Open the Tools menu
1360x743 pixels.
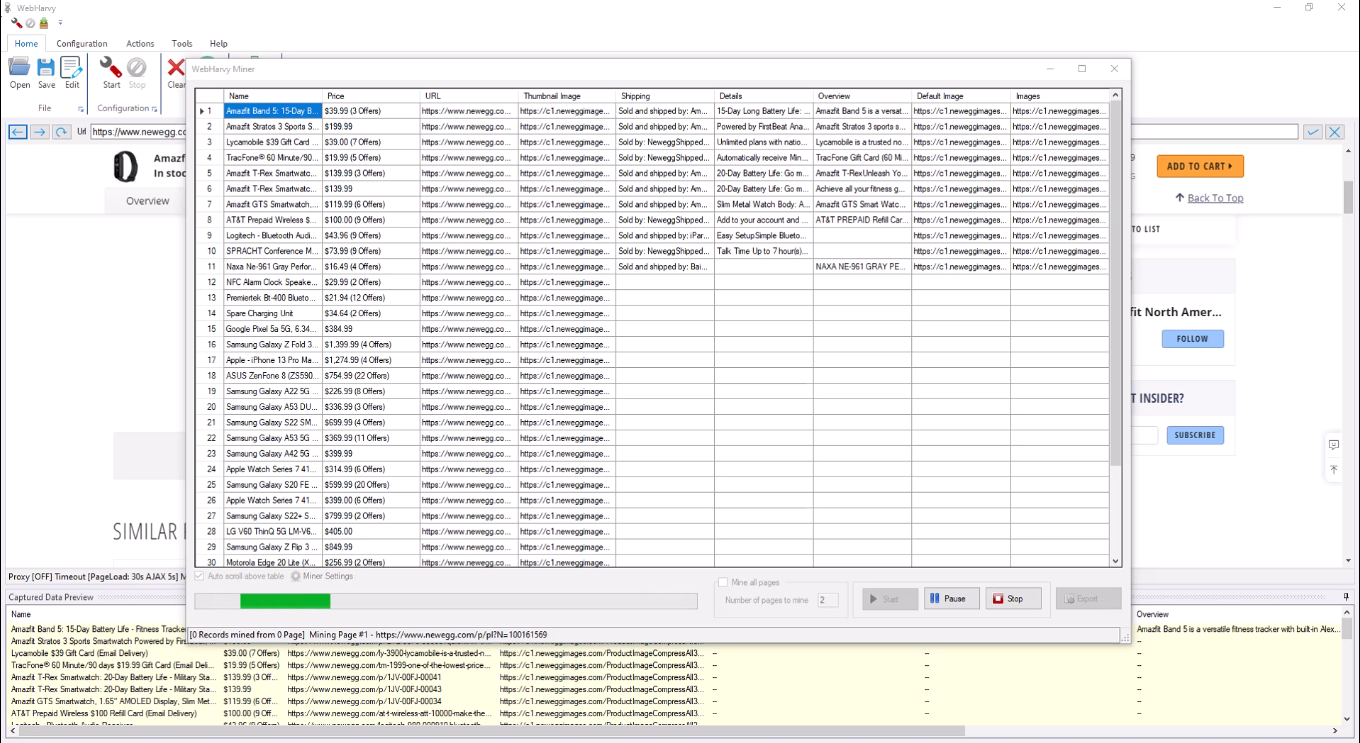(x=181, y=43)
